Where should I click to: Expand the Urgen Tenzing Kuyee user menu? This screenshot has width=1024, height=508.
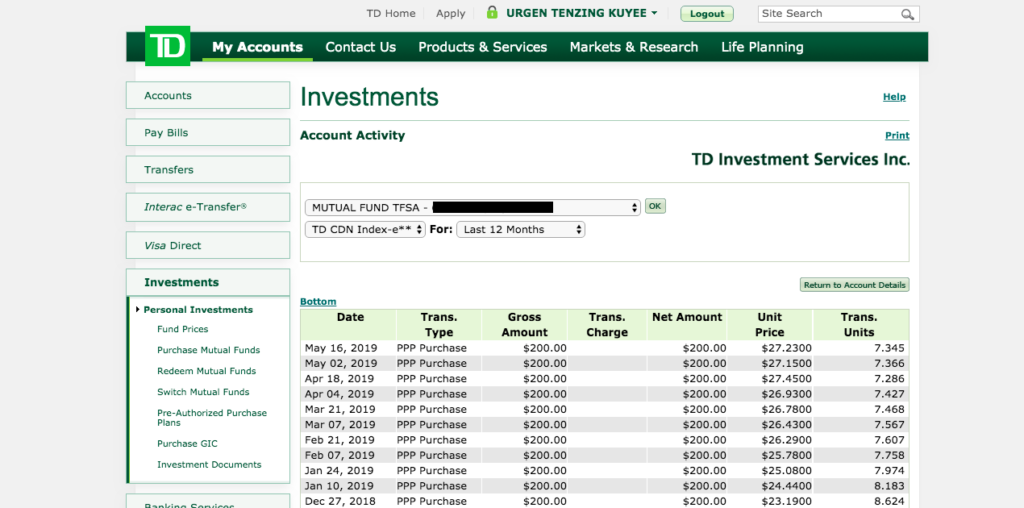[x=581, y=13]
